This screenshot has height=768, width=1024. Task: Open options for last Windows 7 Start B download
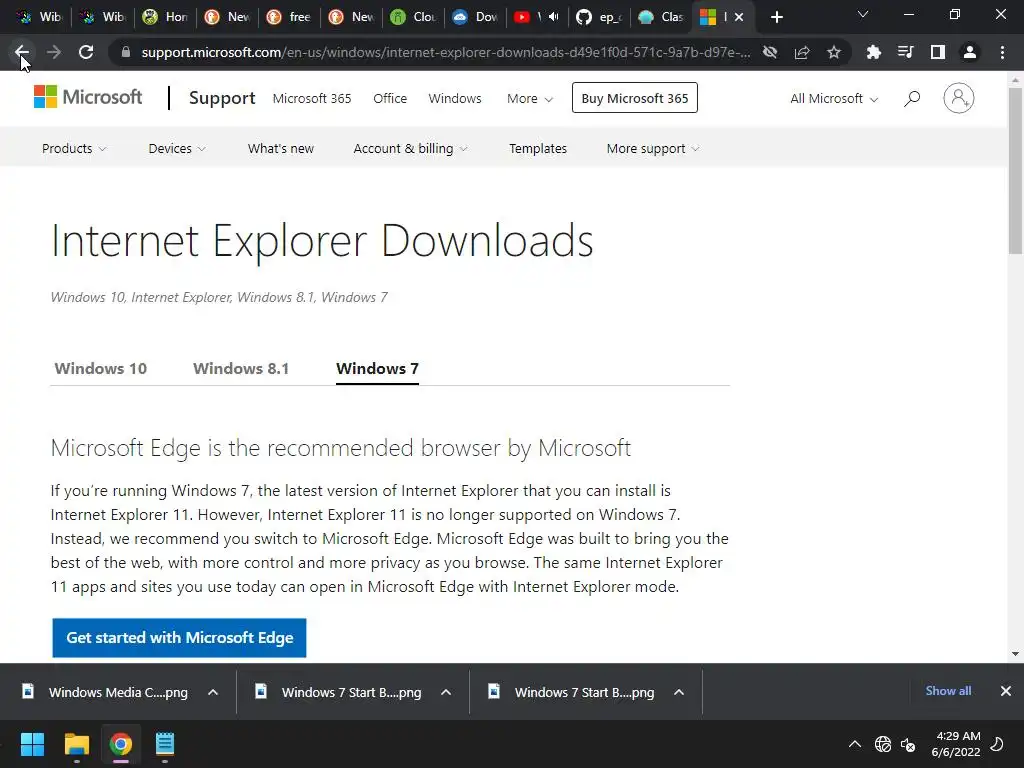tap(679, 692)
